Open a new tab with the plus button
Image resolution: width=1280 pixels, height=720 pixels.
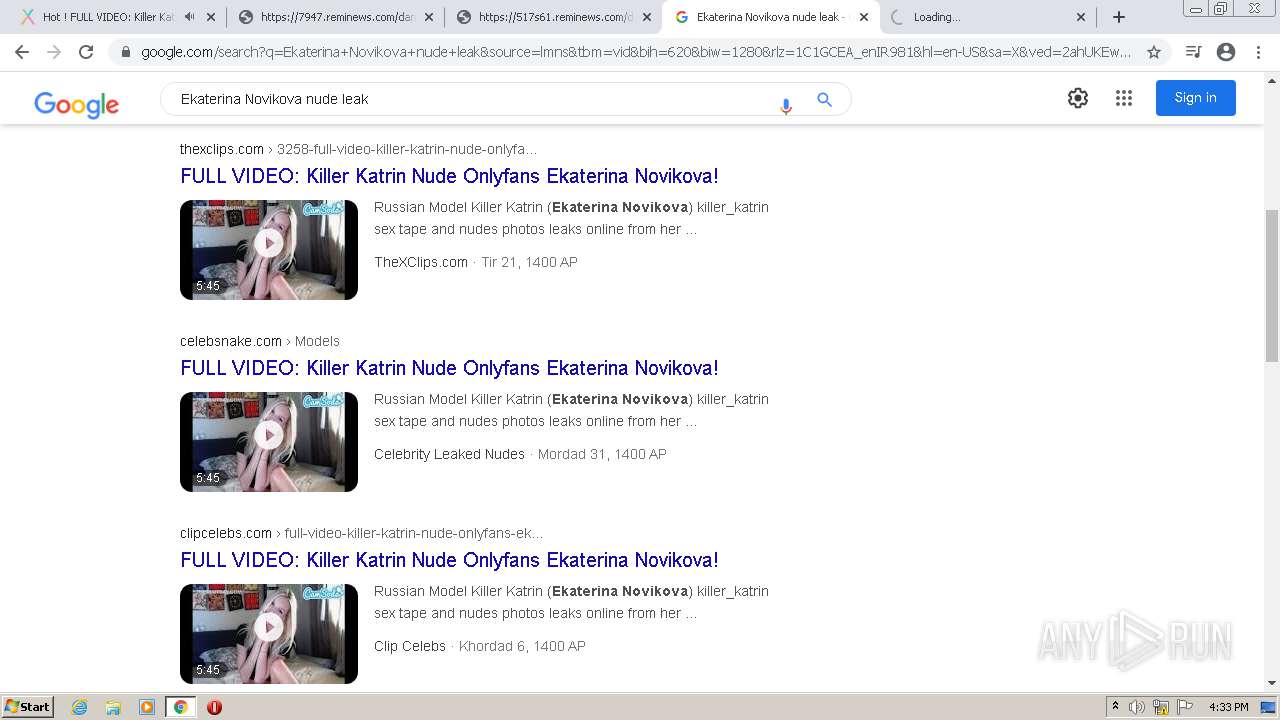(1119, 17)
